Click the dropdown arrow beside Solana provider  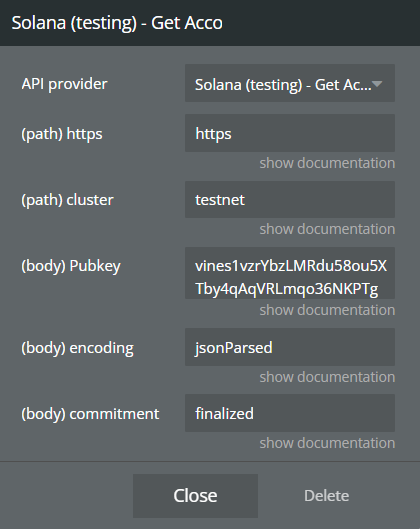[x=377, y=83]
